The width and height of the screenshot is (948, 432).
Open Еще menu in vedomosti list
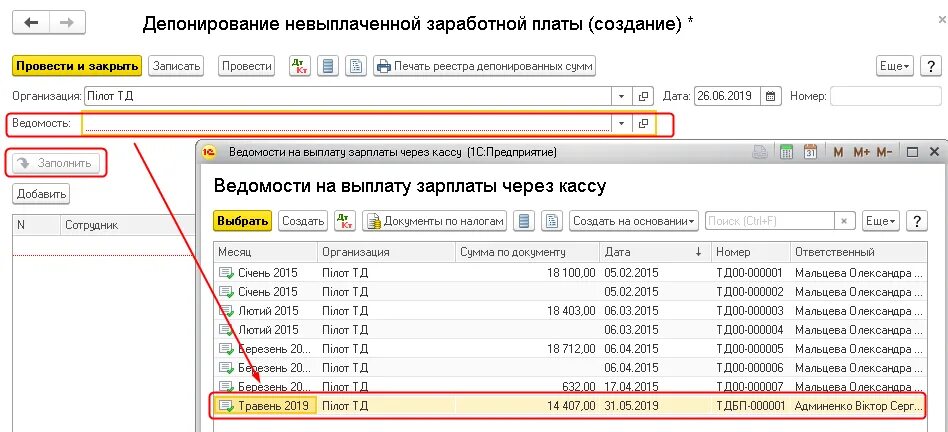pos(880,221)
